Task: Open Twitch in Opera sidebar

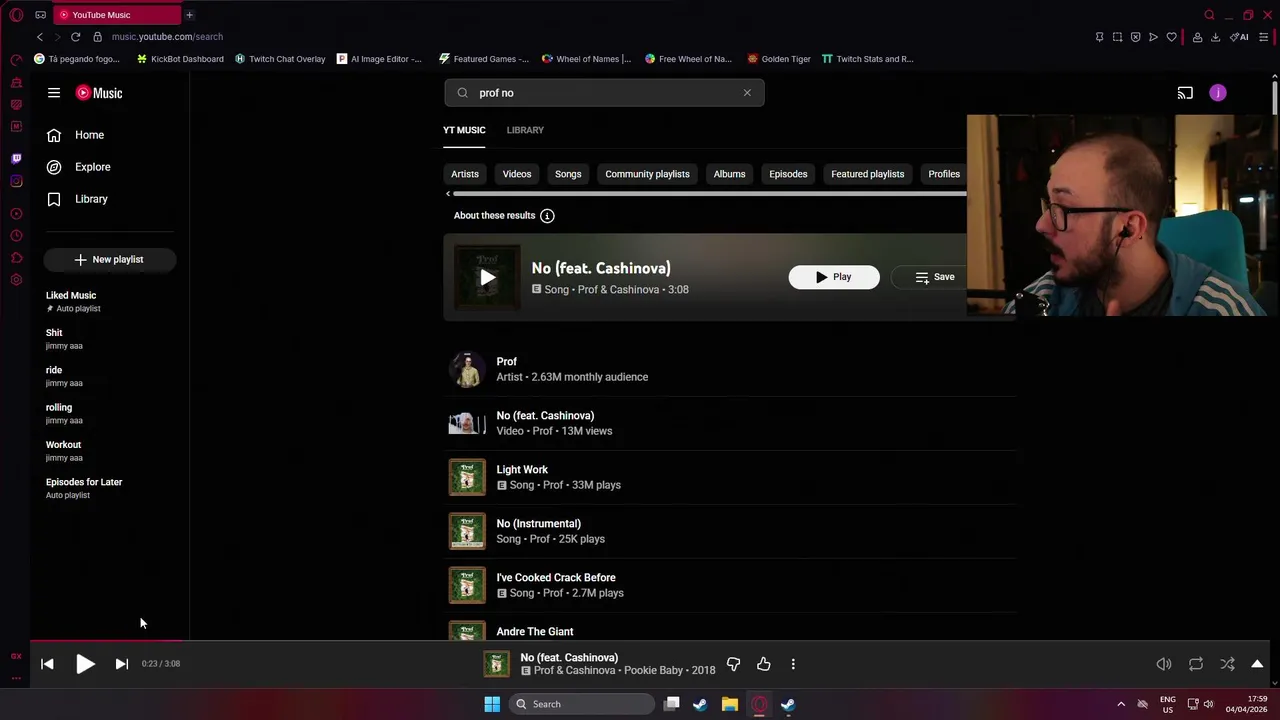Action: coord(16,159)
